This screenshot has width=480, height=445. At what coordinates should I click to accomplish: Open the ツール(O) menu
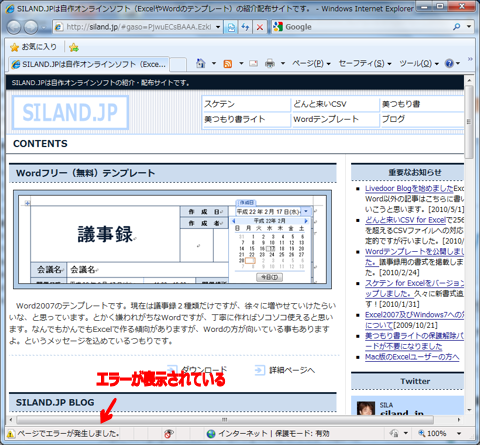tap(419, 63)
